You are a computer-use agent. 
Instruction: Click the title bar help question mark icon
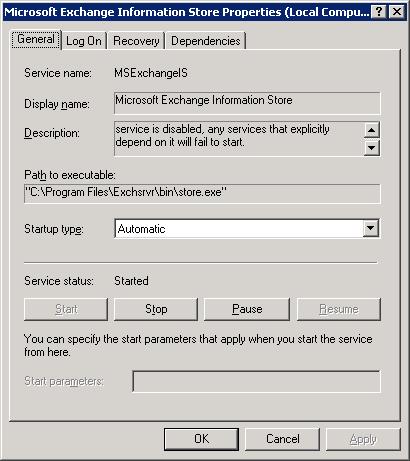click(379, 12)
